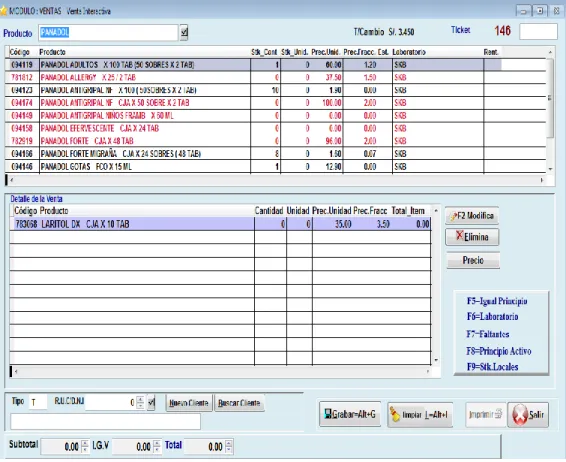Screen dimensions: 566x462
Task: Click the I.G.V value field
Action: (x=133, y=447)
